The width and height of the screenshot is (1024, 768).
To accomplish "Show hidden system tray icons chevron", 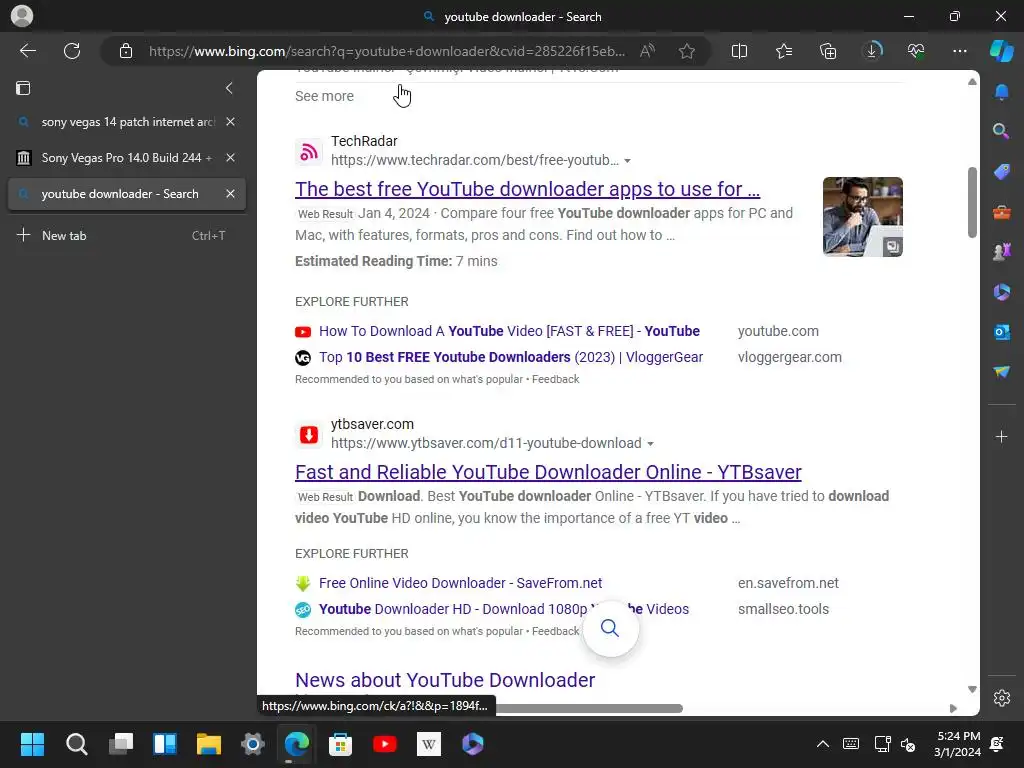I will 823,744.
